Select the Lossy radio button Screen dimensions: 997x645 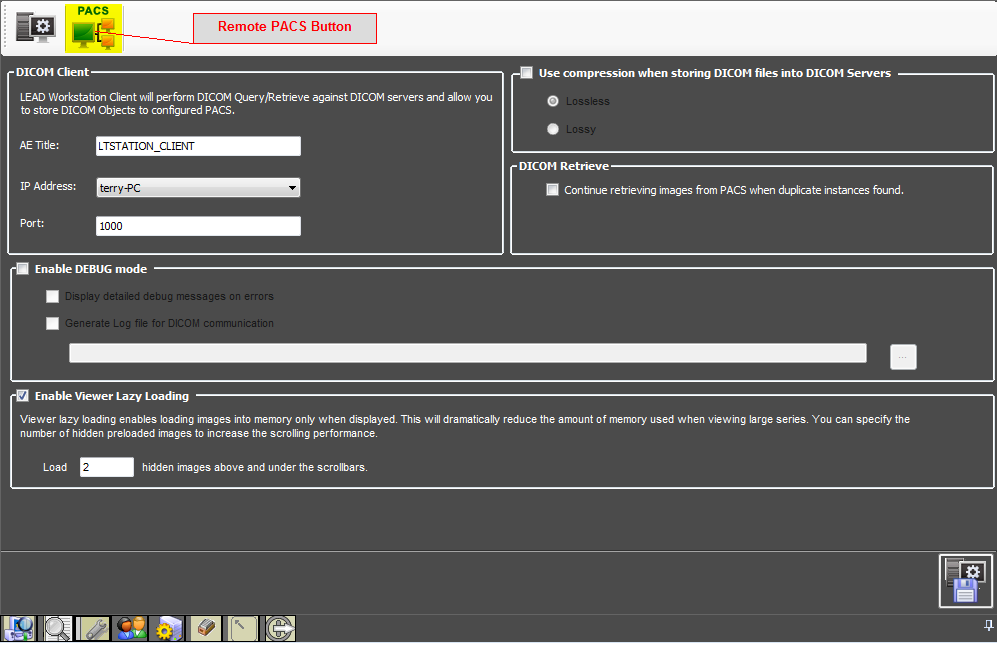553,129
